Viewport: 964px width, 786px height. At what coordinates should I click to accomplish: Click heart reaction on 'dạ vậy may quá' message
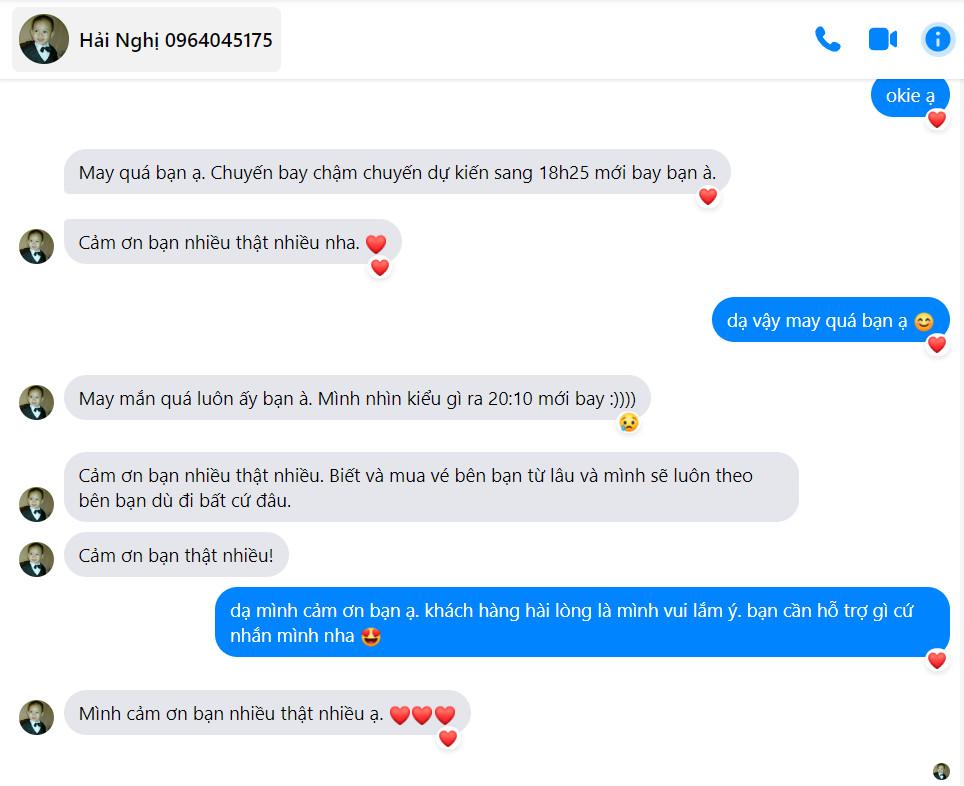pyautogui.click(x=936, y=344)
